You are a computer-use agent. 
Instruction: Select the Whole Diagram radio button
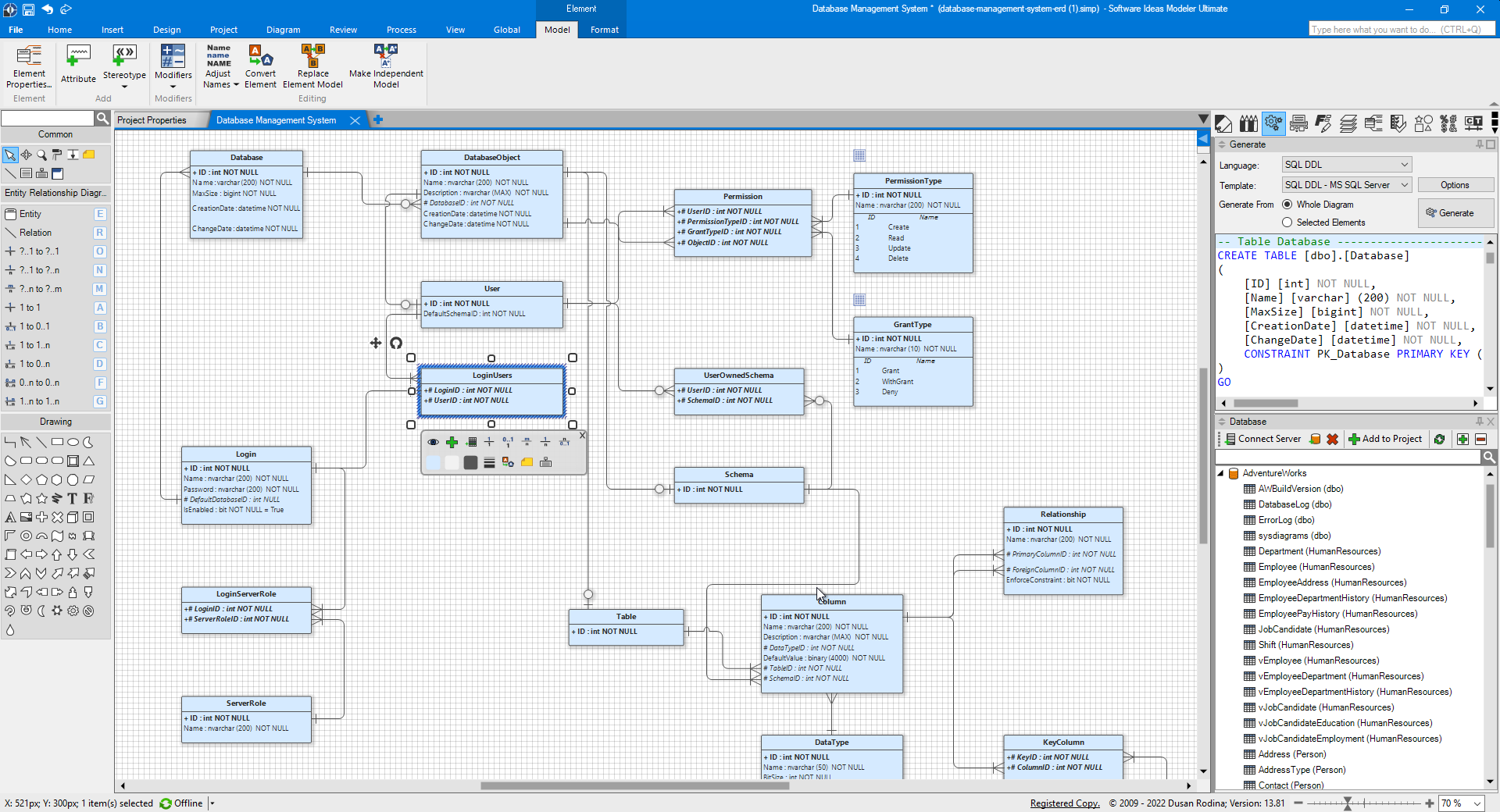point(1287,205)
